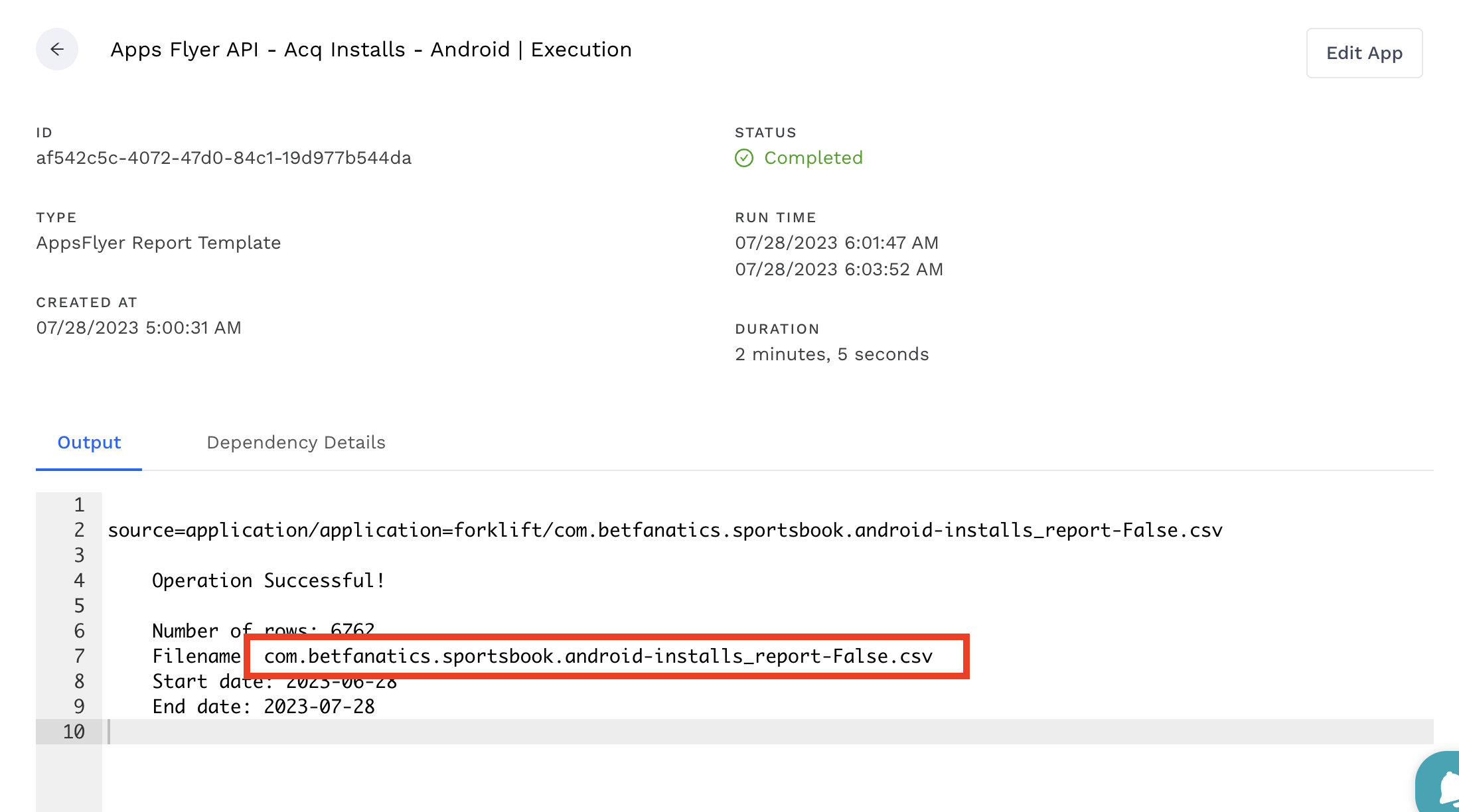
Task: Click the Operation Successful! output line
Action: click(268, 580)
